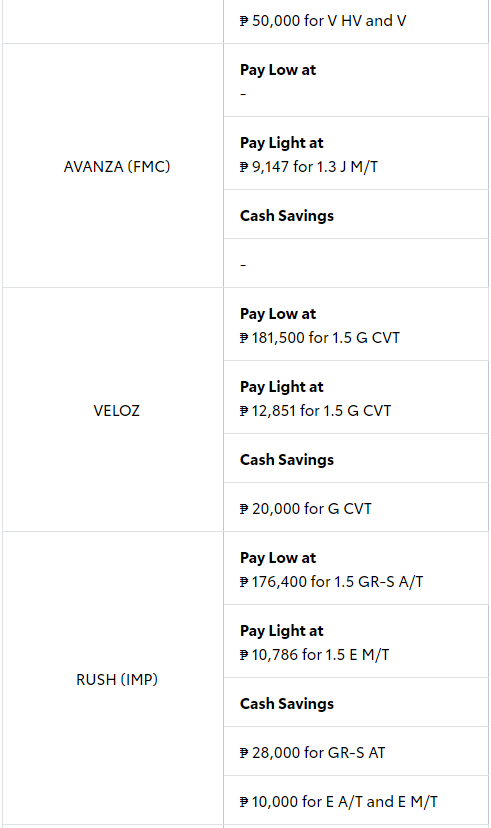Click the Veloz Cash Savings heading
This screenshot has height=828, width=491.
[287, 459]
